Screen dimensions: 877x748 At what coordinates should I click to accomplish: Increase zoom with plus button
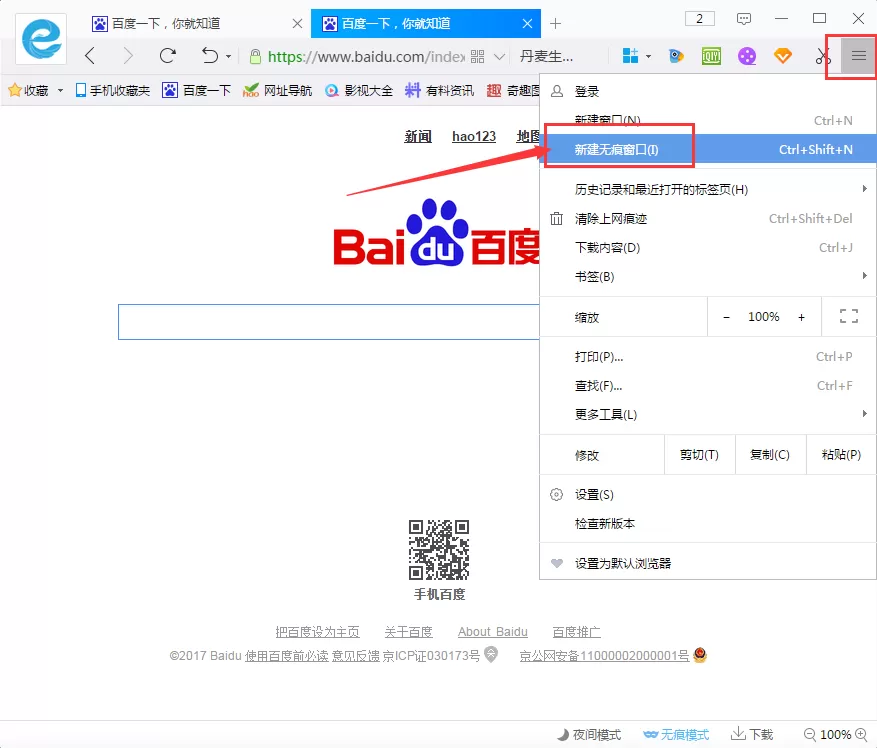coord(801,317)
